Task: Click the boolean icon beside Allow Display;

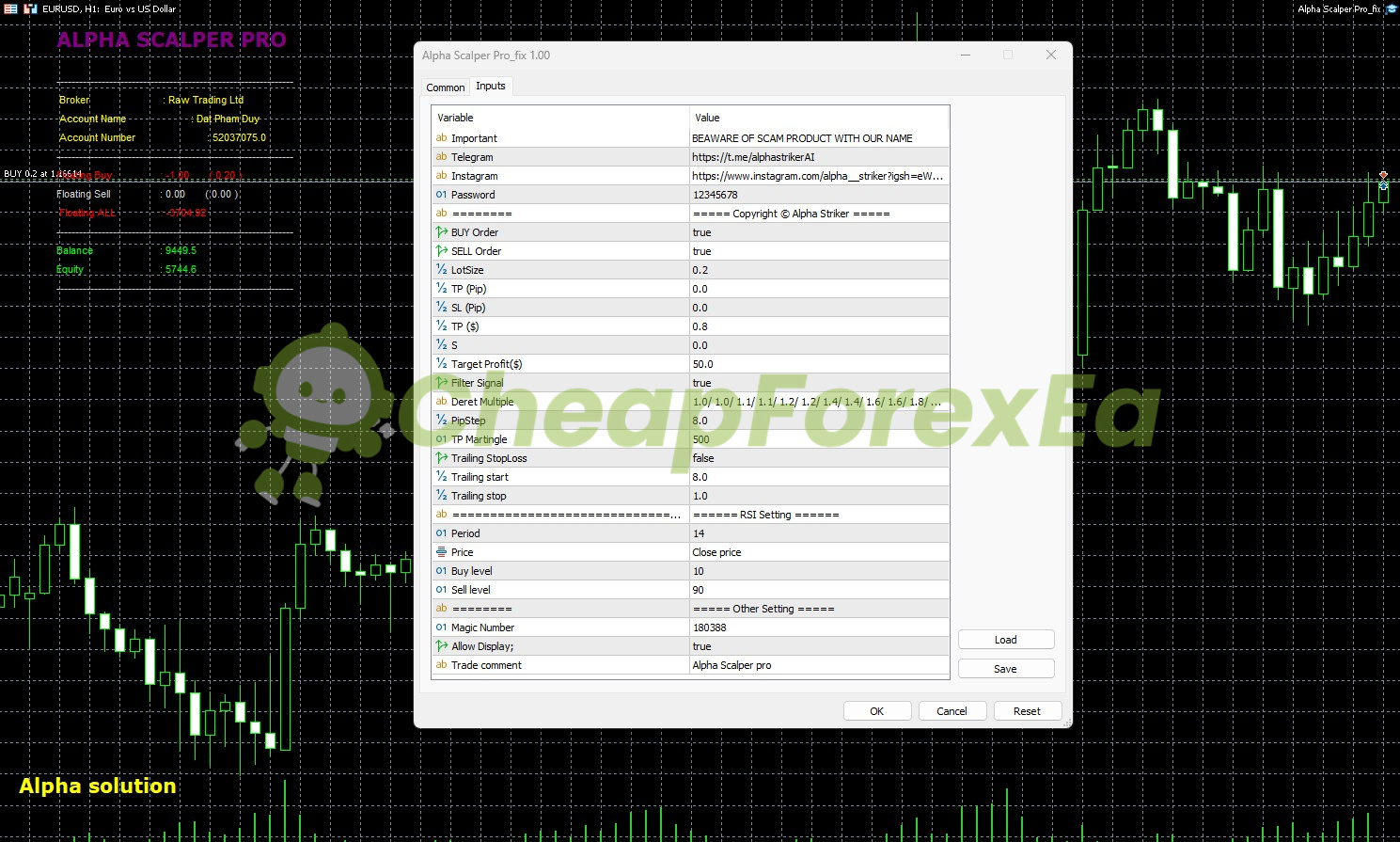Action: pos(441,646)
